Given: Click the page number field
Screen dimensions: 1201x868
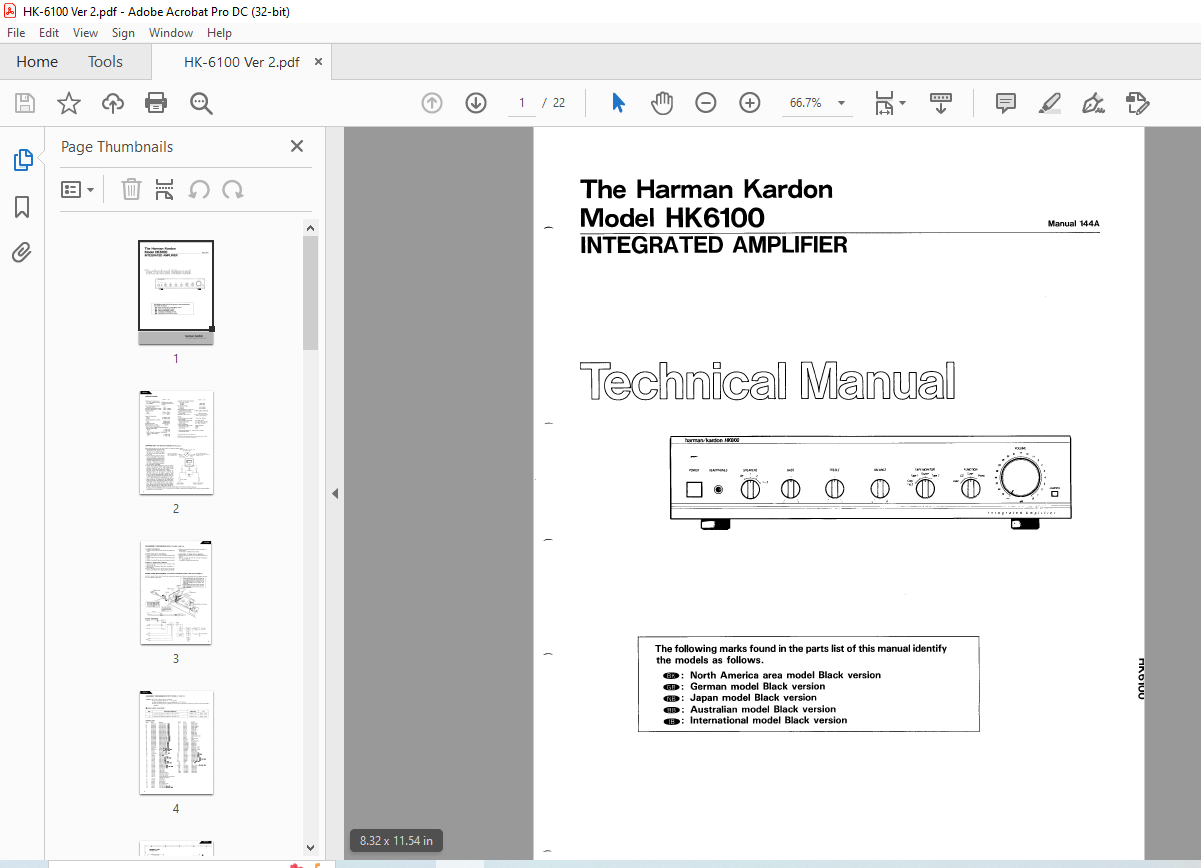Looking at the screenshot, I should coord(522,103).
